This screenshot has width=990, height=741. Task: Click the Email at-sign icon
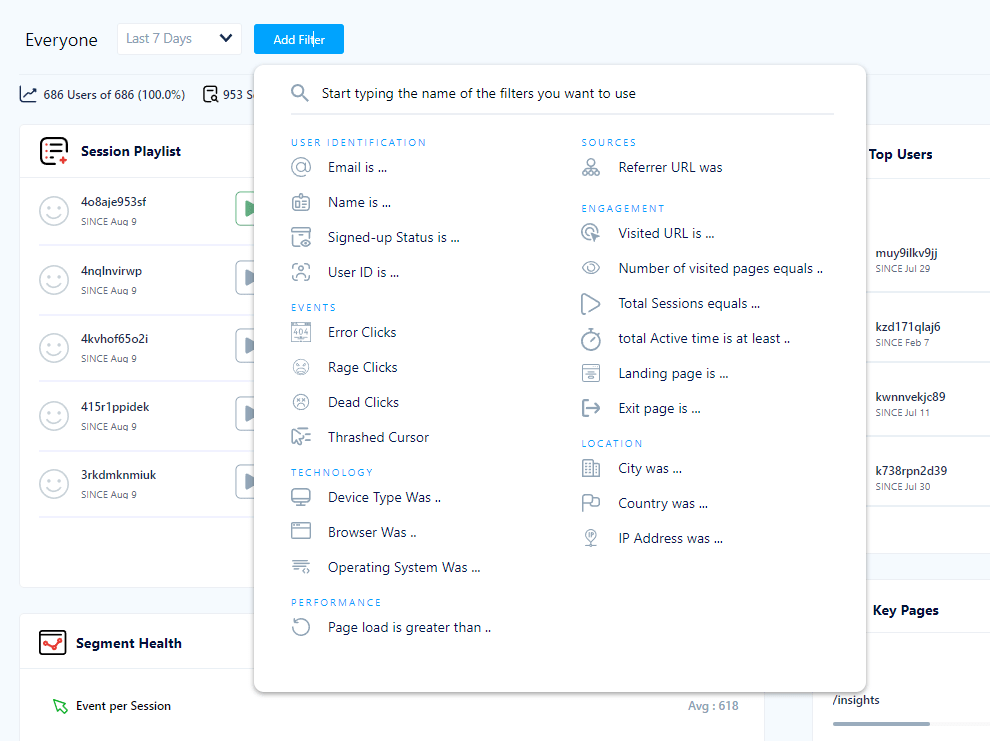pos(300,167)
